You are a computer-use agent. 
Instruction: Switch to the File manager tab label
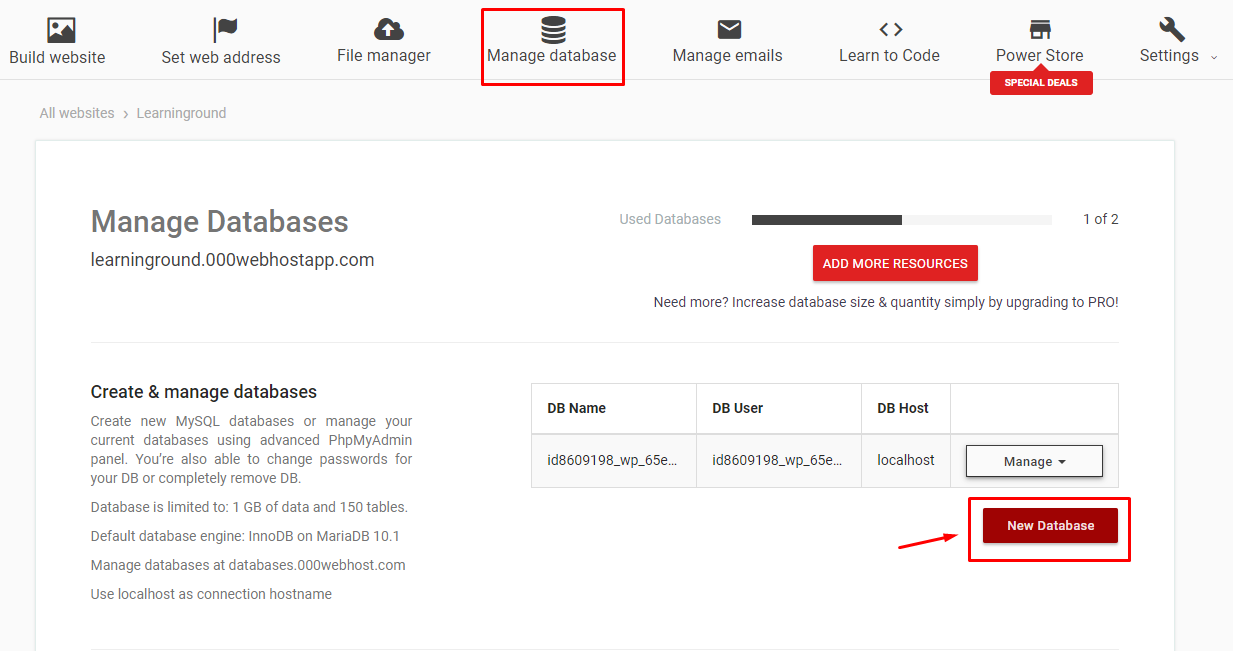pos(384,56)
